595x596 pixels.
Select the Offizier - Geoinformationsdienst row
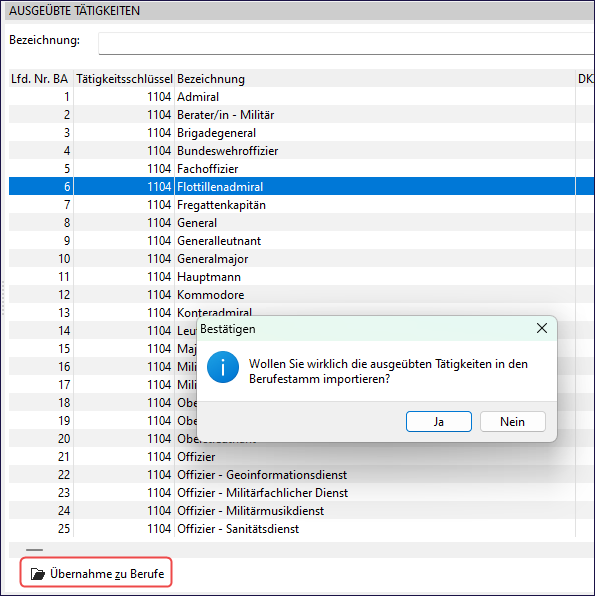pyautogui.click(x=292, y=474)
